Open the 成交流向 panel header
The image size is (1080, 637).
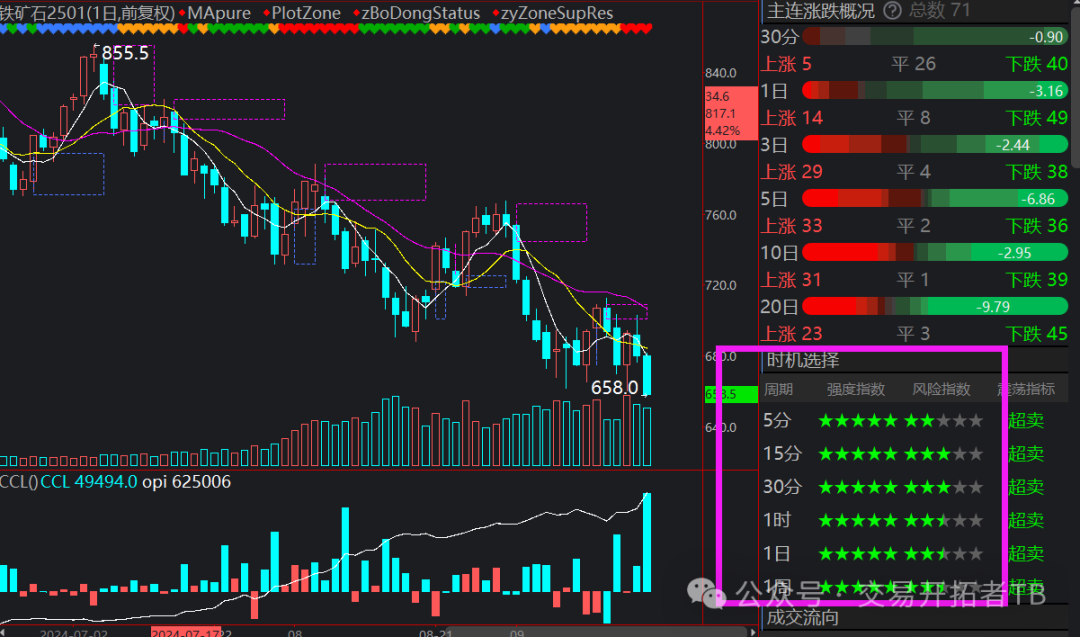(803, 617)
